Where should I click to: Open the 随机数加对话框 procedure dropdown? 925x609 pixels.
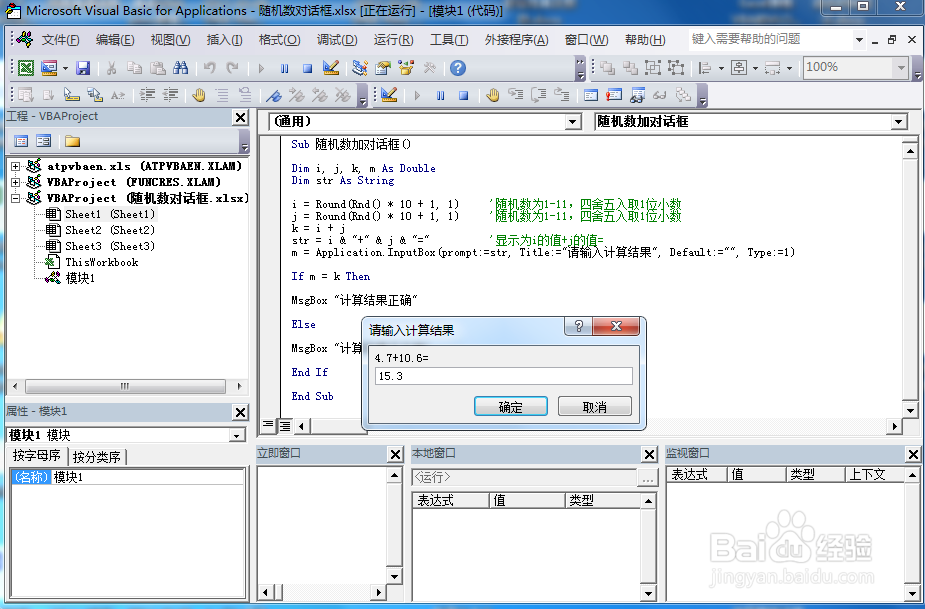[898, 122]
